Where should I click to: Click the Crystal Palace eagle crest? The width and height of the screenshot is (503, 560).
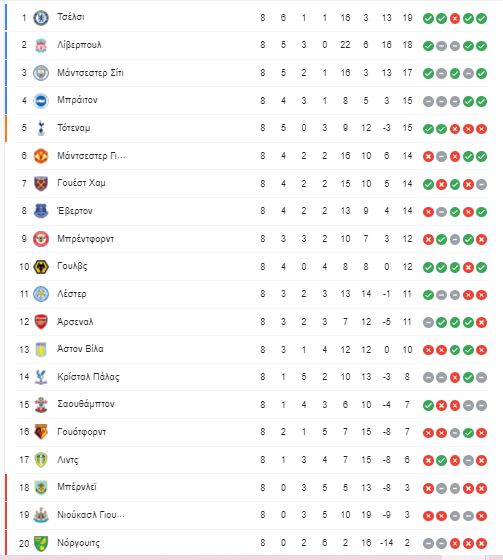[x=41, y=377]
